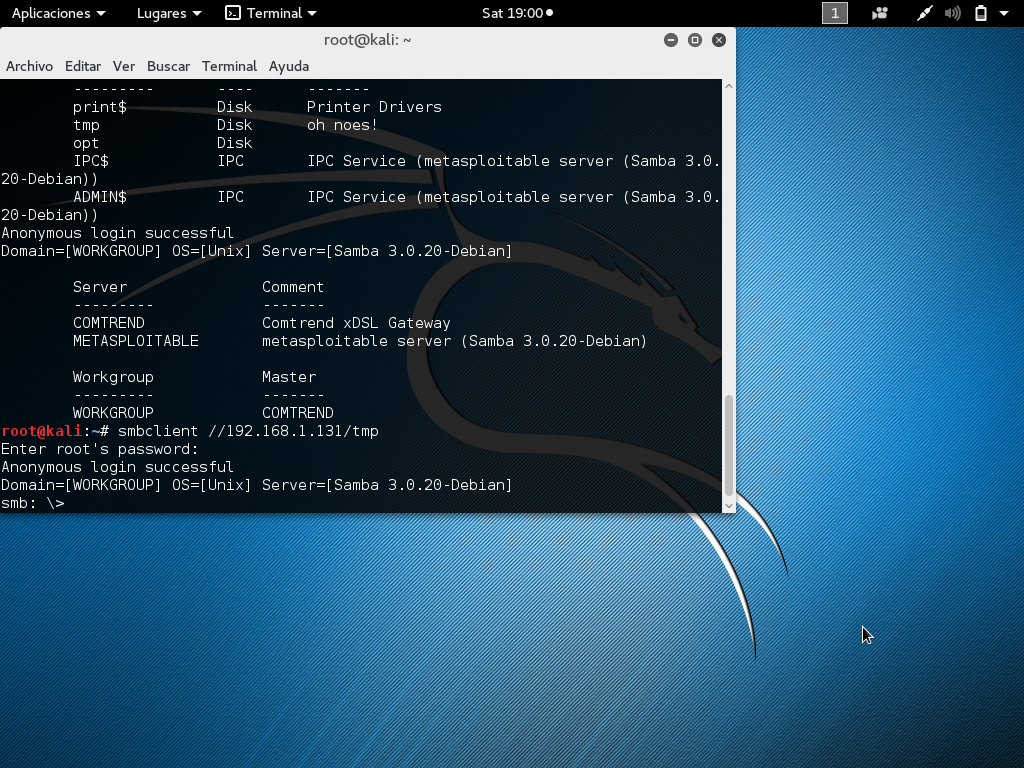This screenshot has height=768, width=1024.
Task: Click the 'print$' share name
Action: point(100,107)
